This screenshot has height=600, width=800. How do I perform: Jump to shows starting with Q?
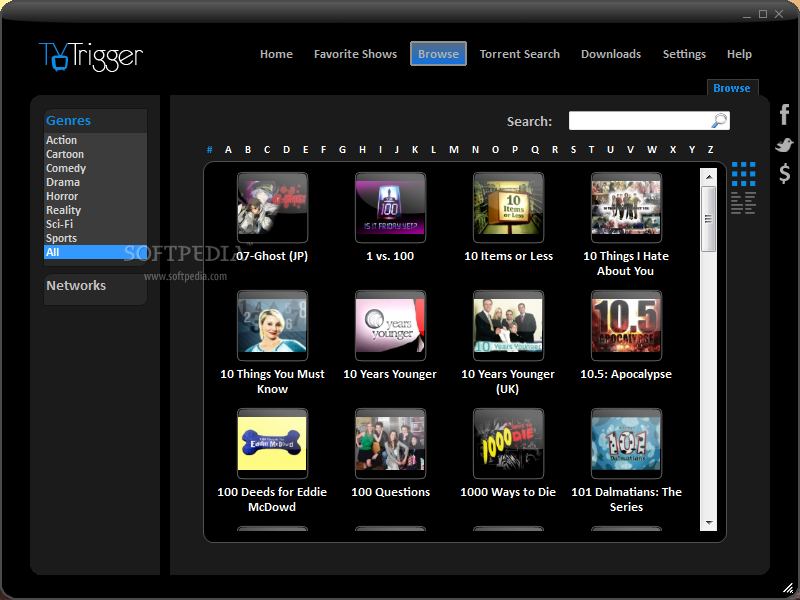pos(535,149)
